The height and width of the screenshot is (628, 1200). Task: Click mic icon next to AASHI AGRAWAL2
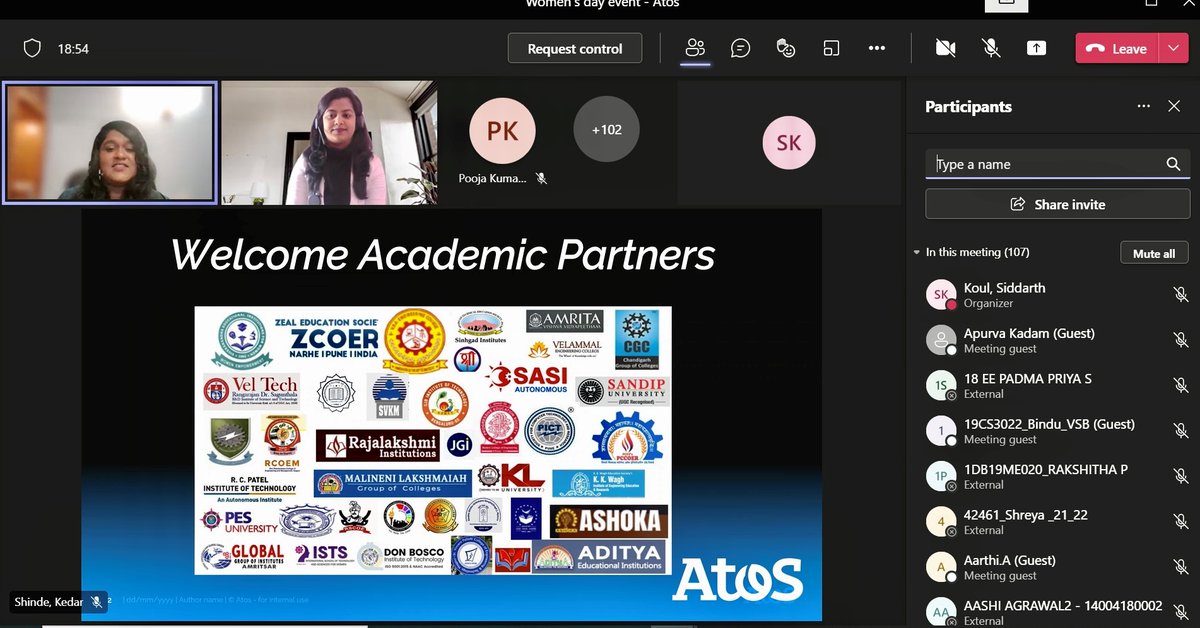coord(1180,612)
